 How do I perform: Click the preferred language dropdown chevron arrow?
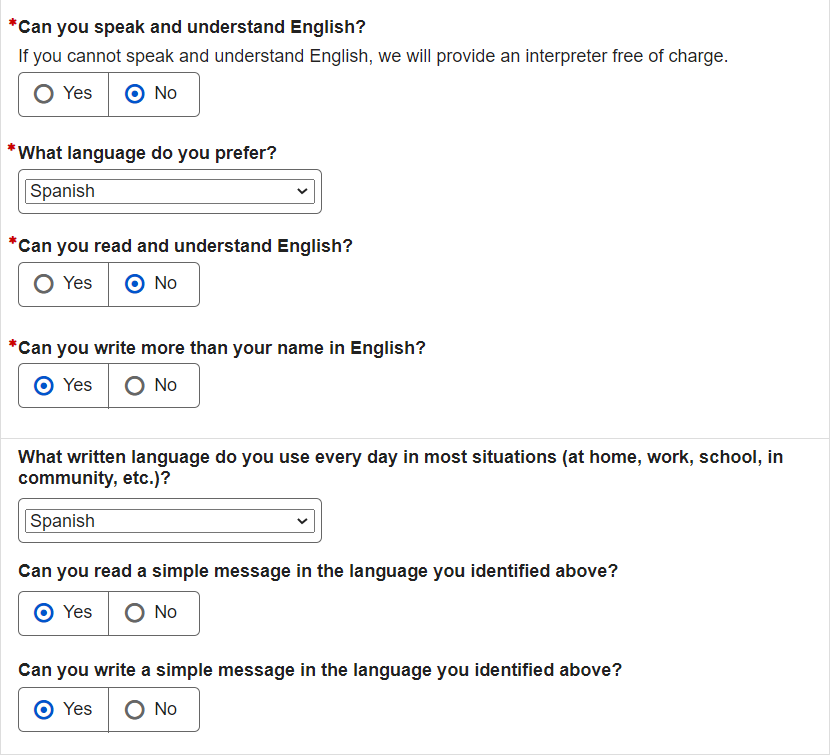coord(303,191)
